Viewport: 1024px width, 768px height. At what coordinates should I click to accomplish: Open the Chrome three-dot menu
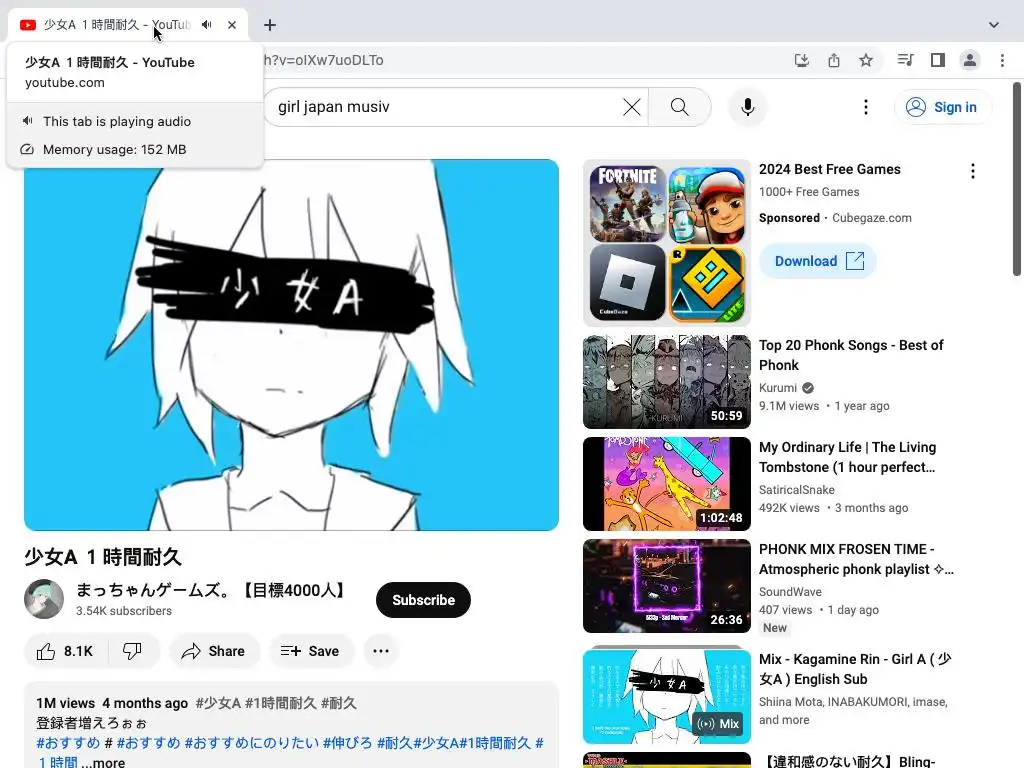(x=1002, y=60)
